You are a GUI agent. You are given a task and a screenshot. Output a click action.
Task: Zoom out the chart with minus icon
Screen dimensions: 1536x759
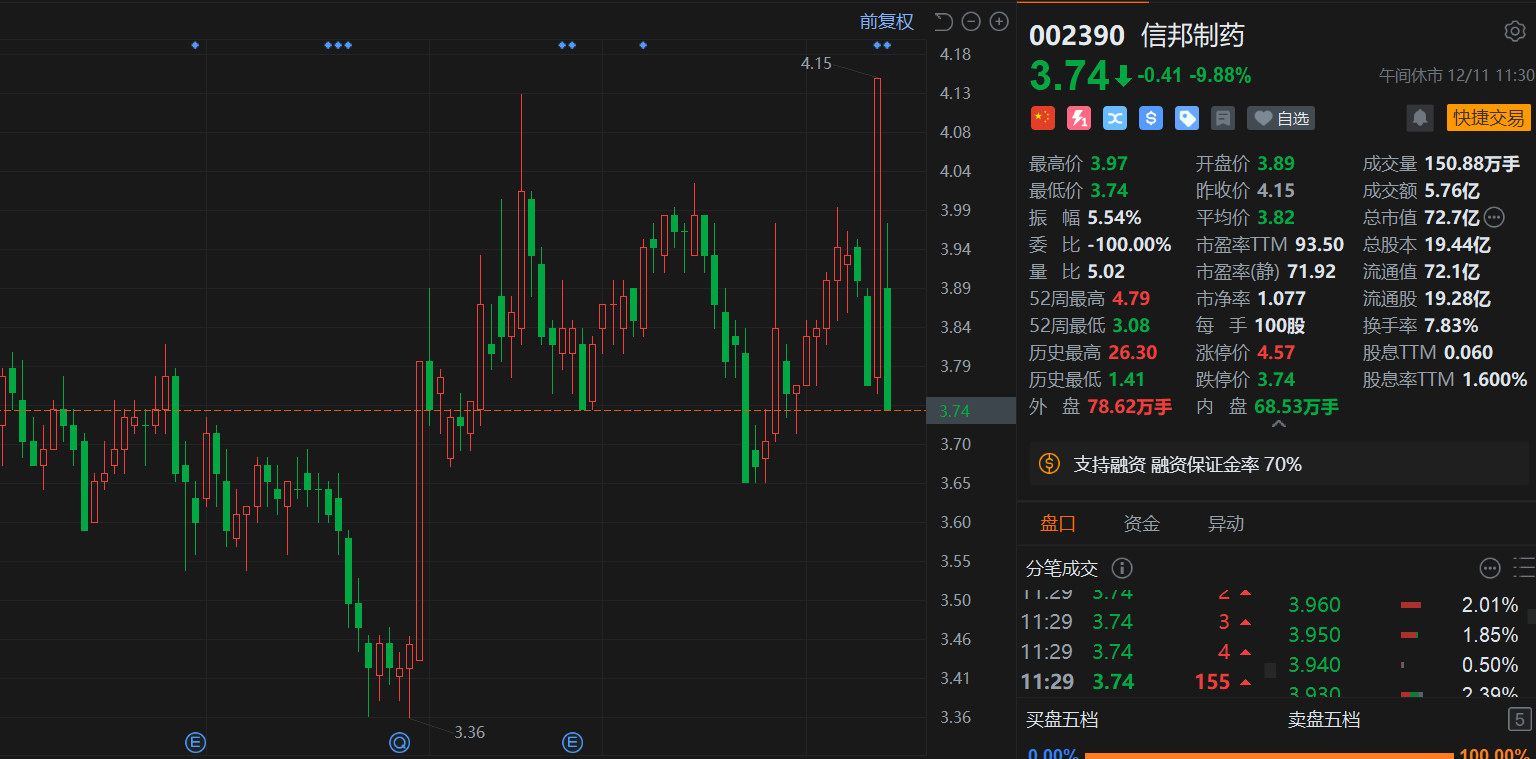970,21
